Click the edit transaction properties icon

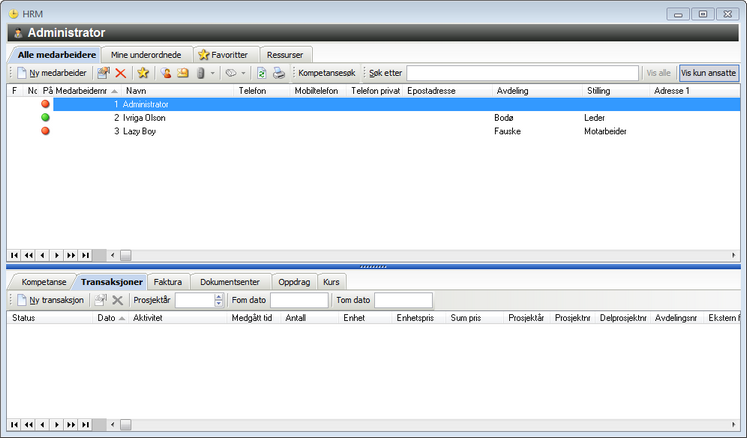[100, 300]
